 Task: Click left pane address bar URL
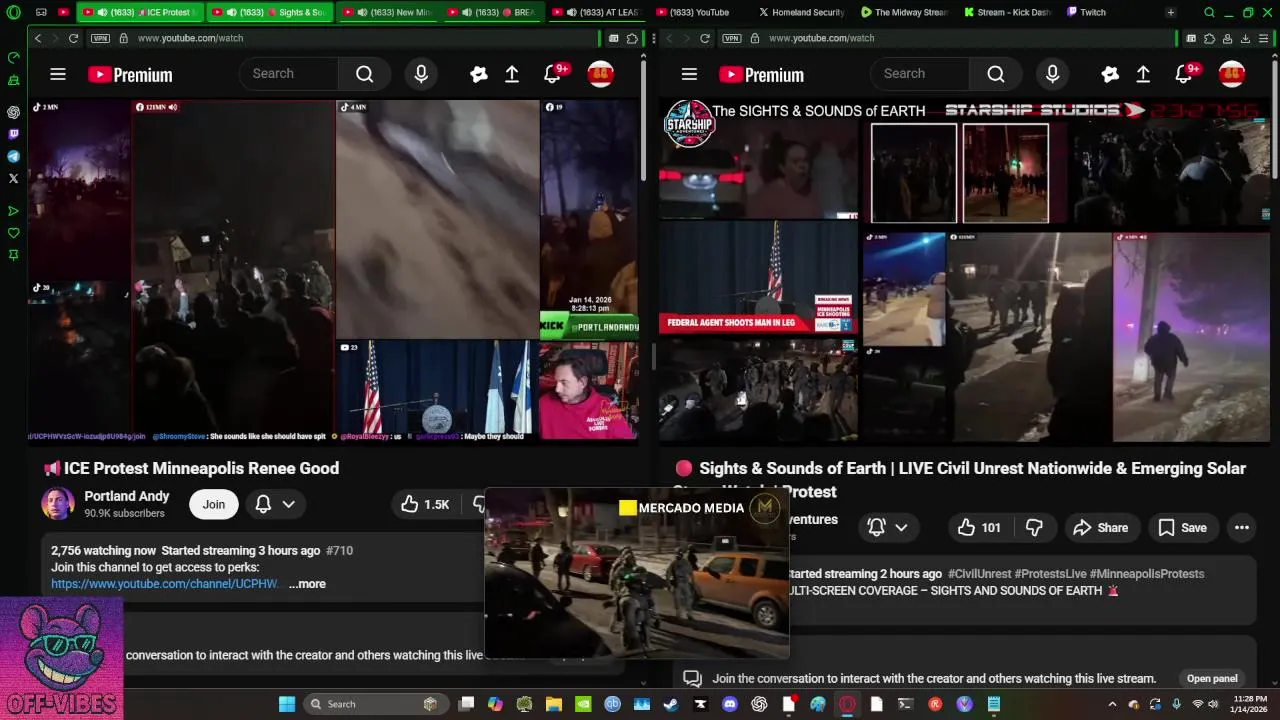point(190,38)
